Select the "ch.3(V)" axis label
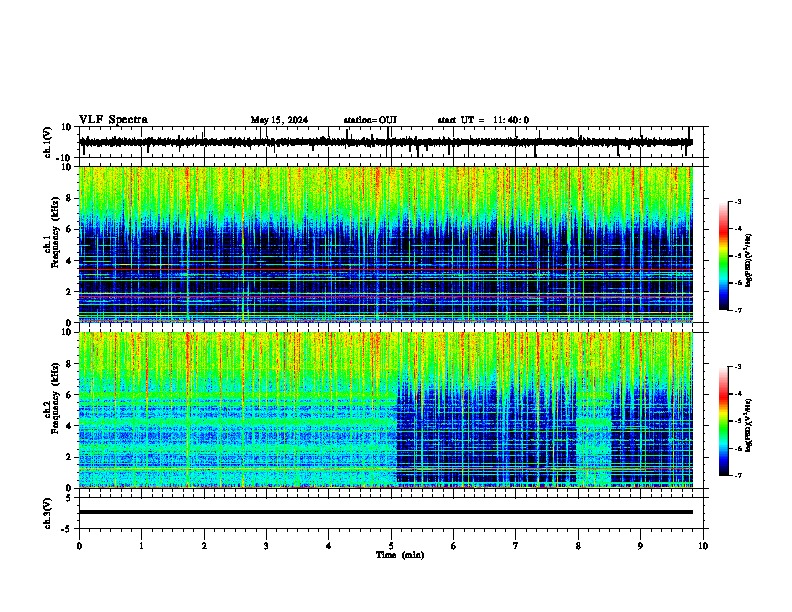792x612 pixels. (48, 513)
